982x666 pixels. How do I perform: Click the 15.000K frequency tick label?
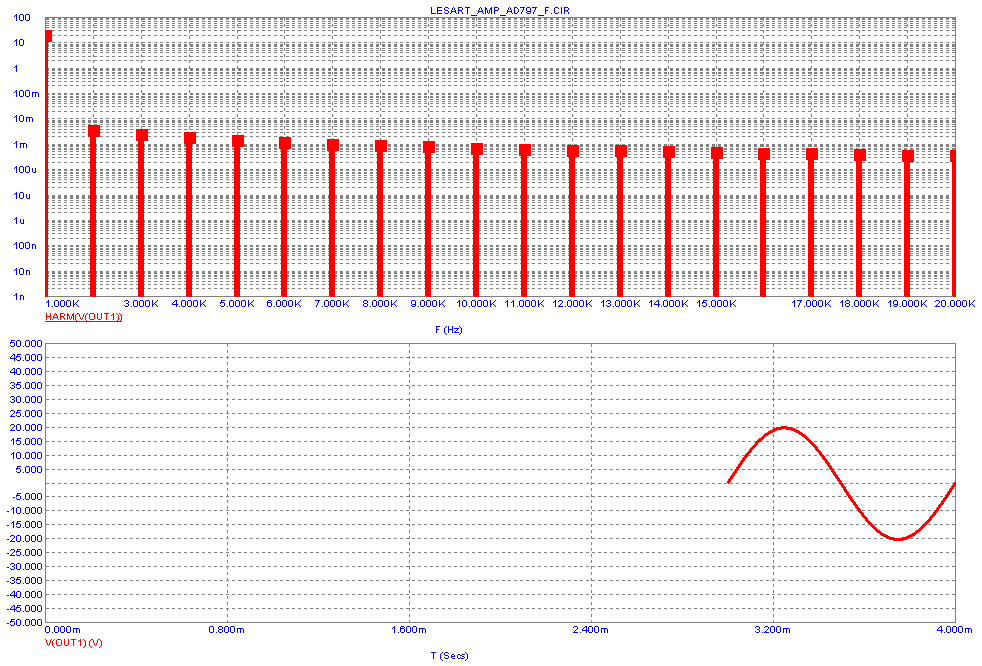(x=716, y=303)
